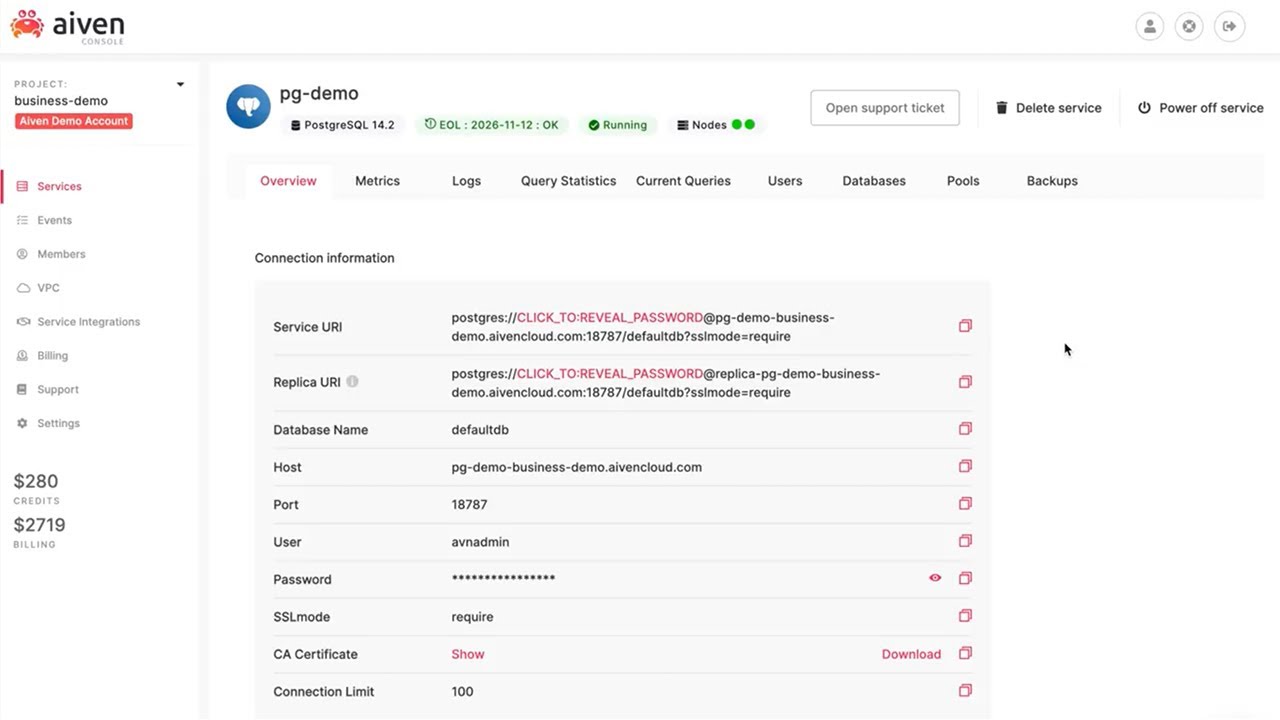Screen dimensions: 1280x720
Task: Reveal password in the Replica URI
Action: (x=610, y=374)
